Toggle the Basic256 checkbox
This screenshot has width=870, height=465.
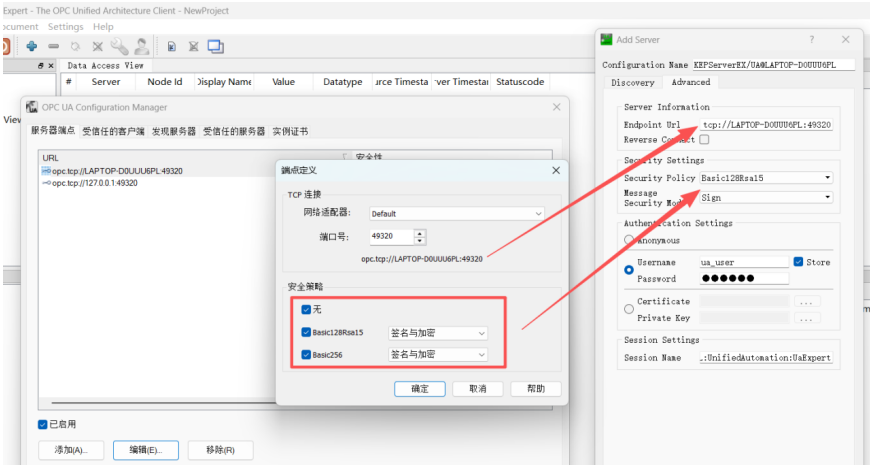click(306, 355)
